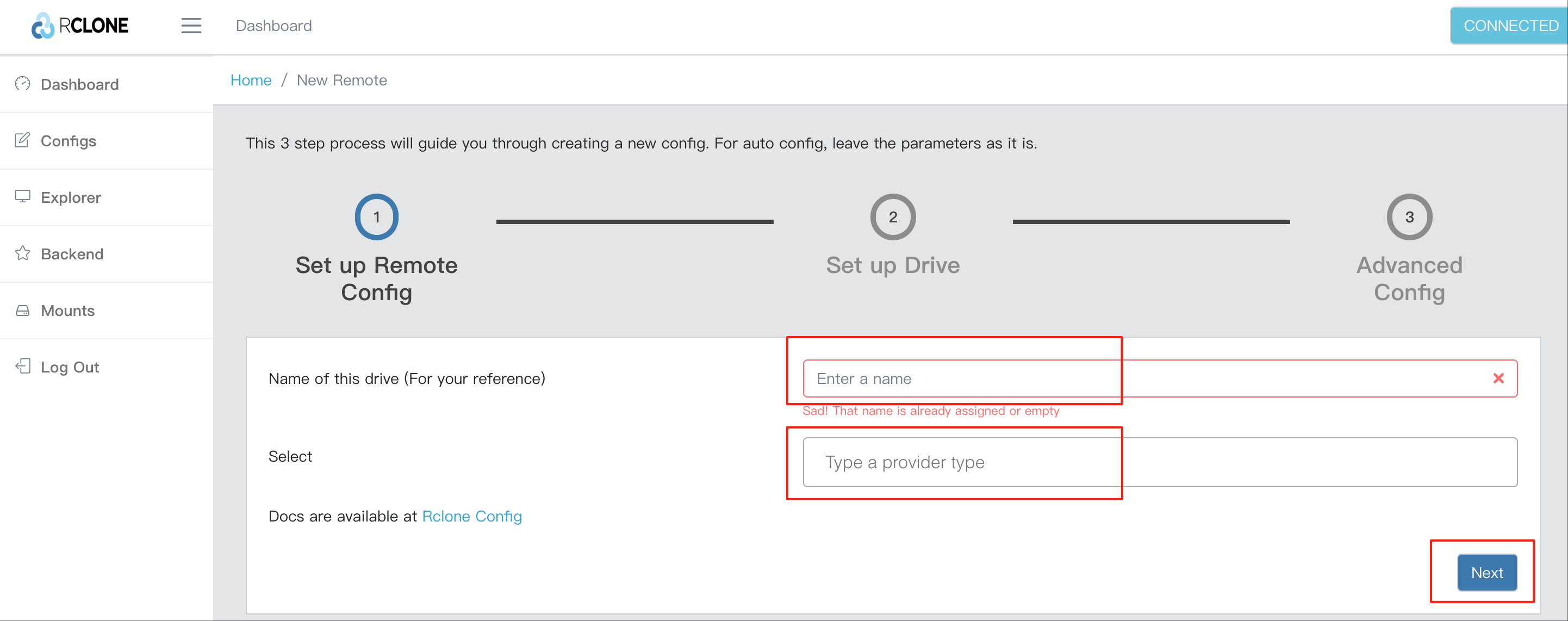Click the Mounts drive icon

[x=22, y=310]
